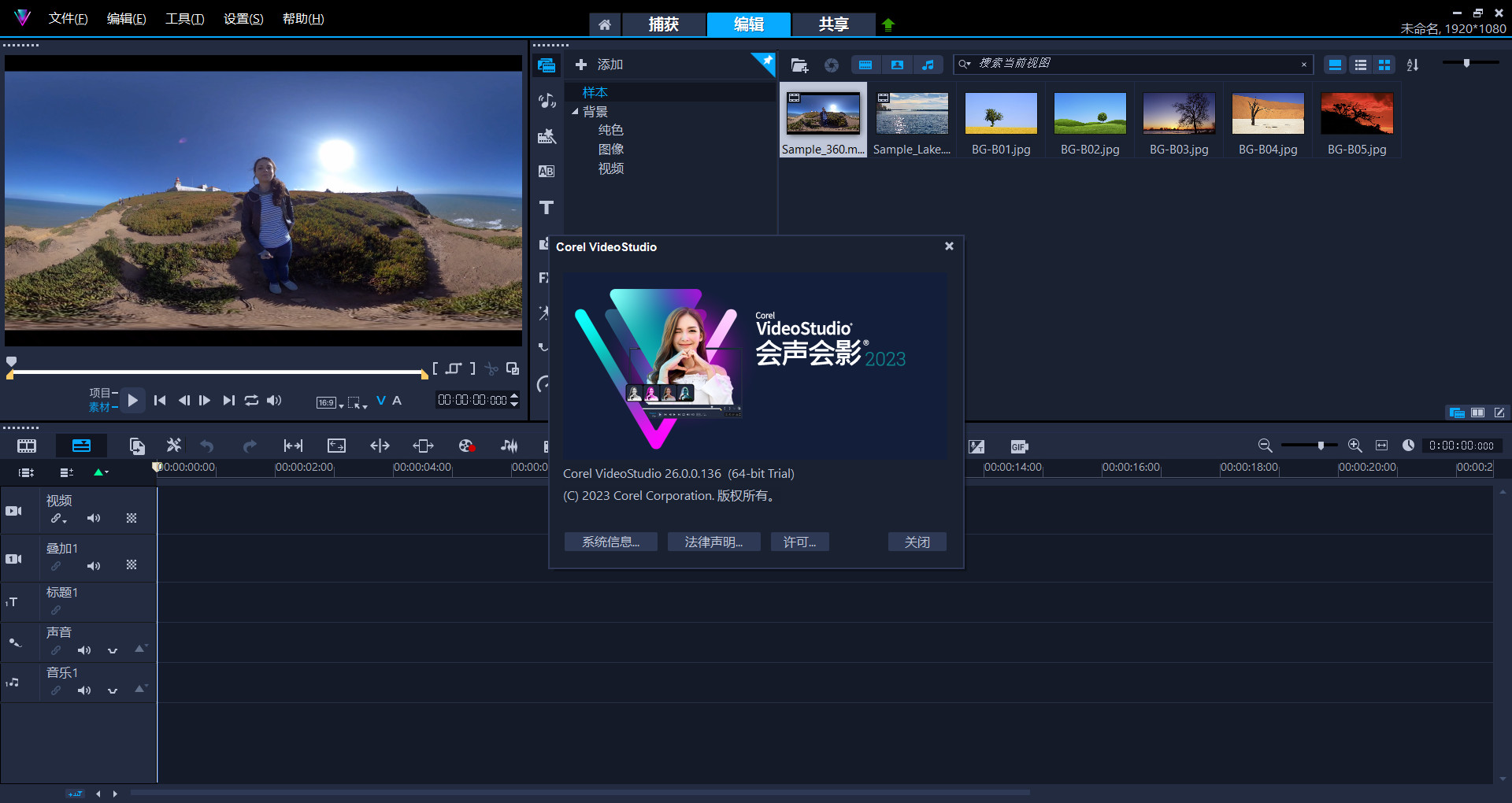Open the 设置(S) menu
This screenshot has height=803, width=1512.
[243, 18]
